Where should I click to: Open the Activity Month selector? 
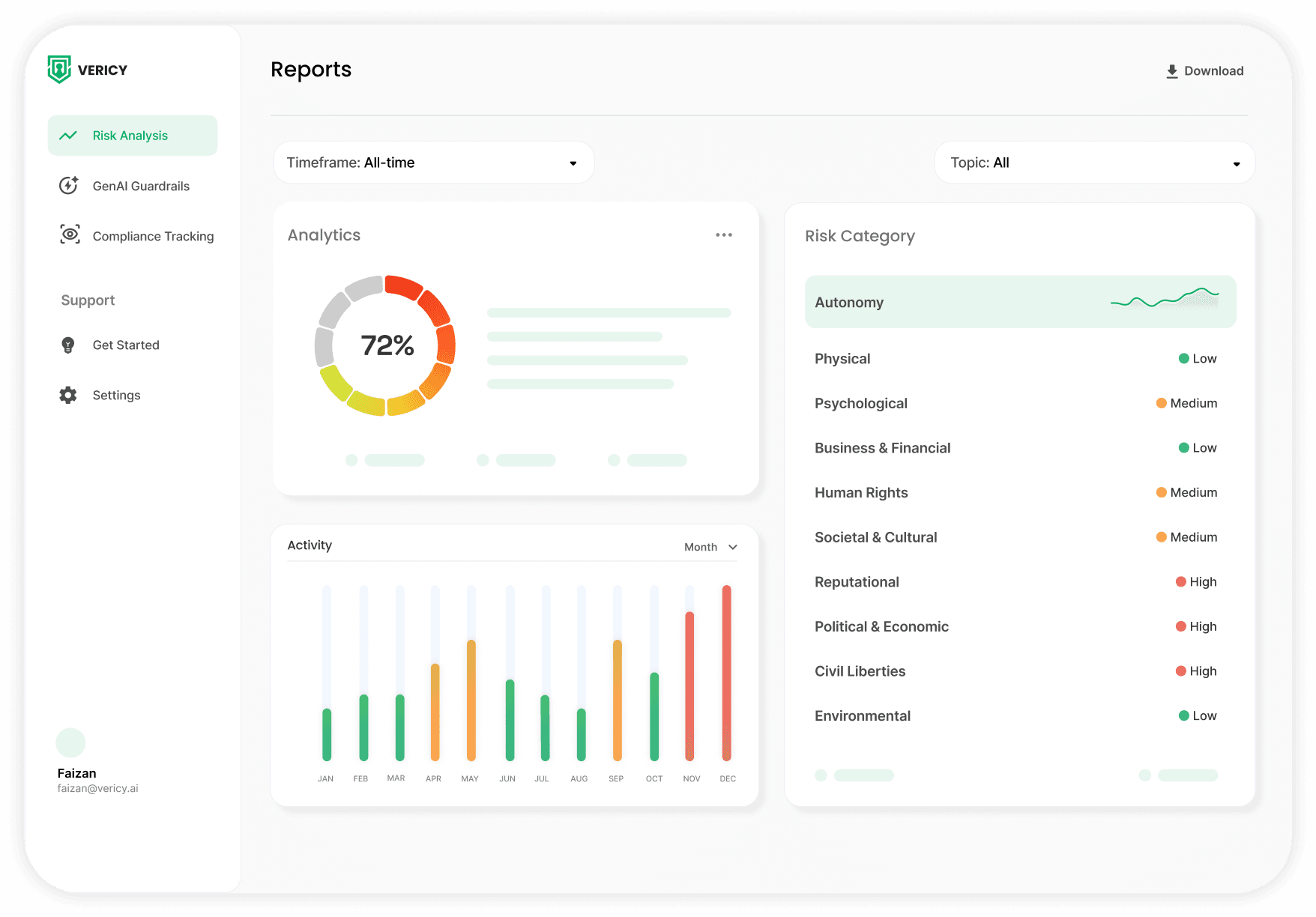(x=710, y=547)
